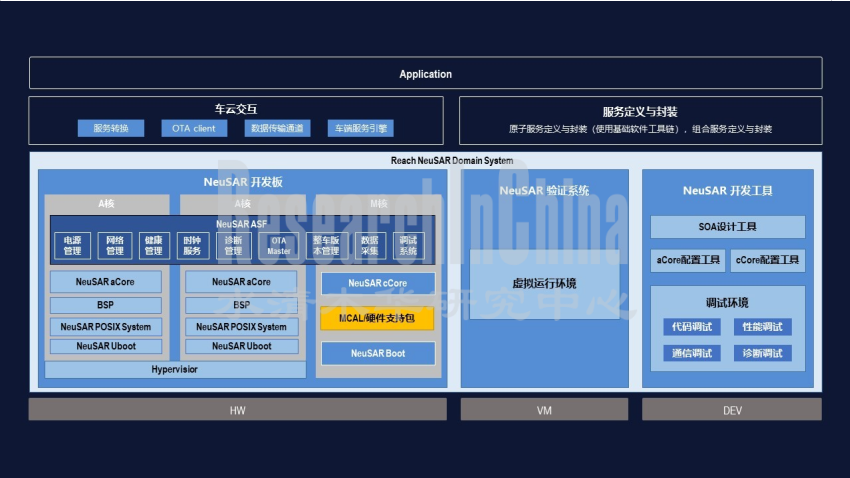850x478 pixels.
Task: Select the yellow MCAL/硬件支持包 box
Action: 377,318
